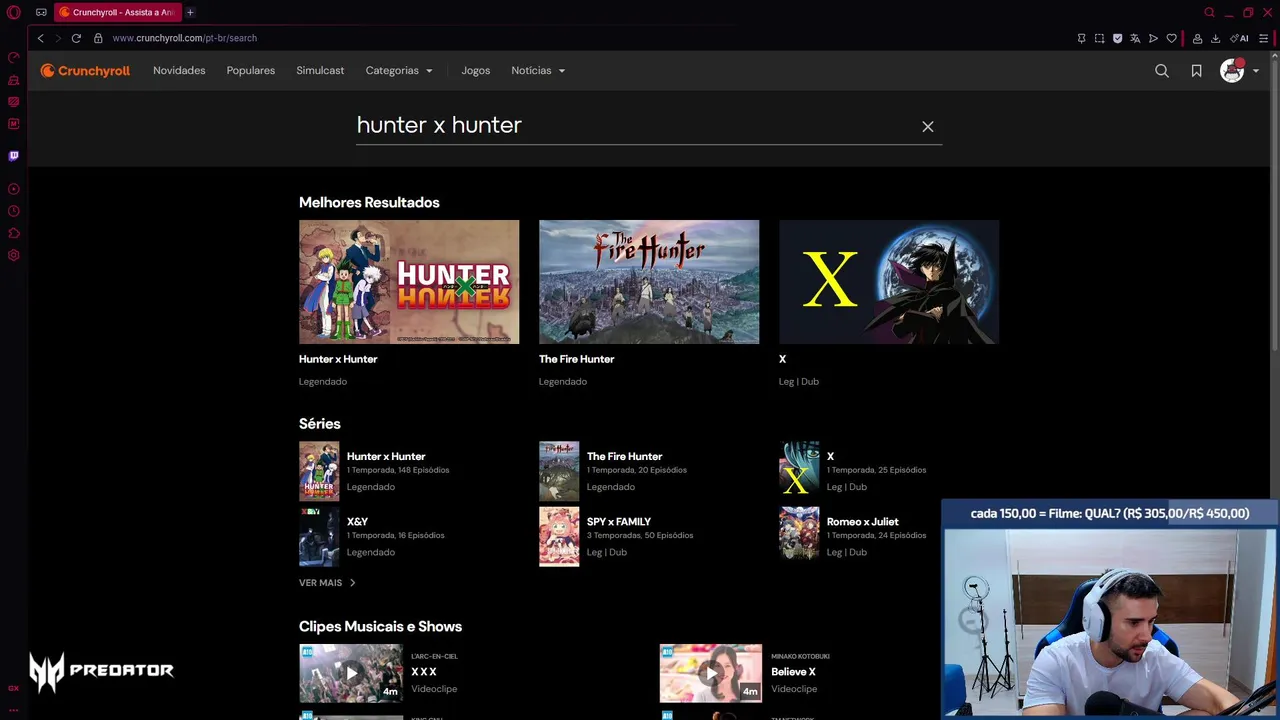Open the AI assistant toolbar button
The height and width of the screenshot is (720, 1280).
(x=1240, y=38)
